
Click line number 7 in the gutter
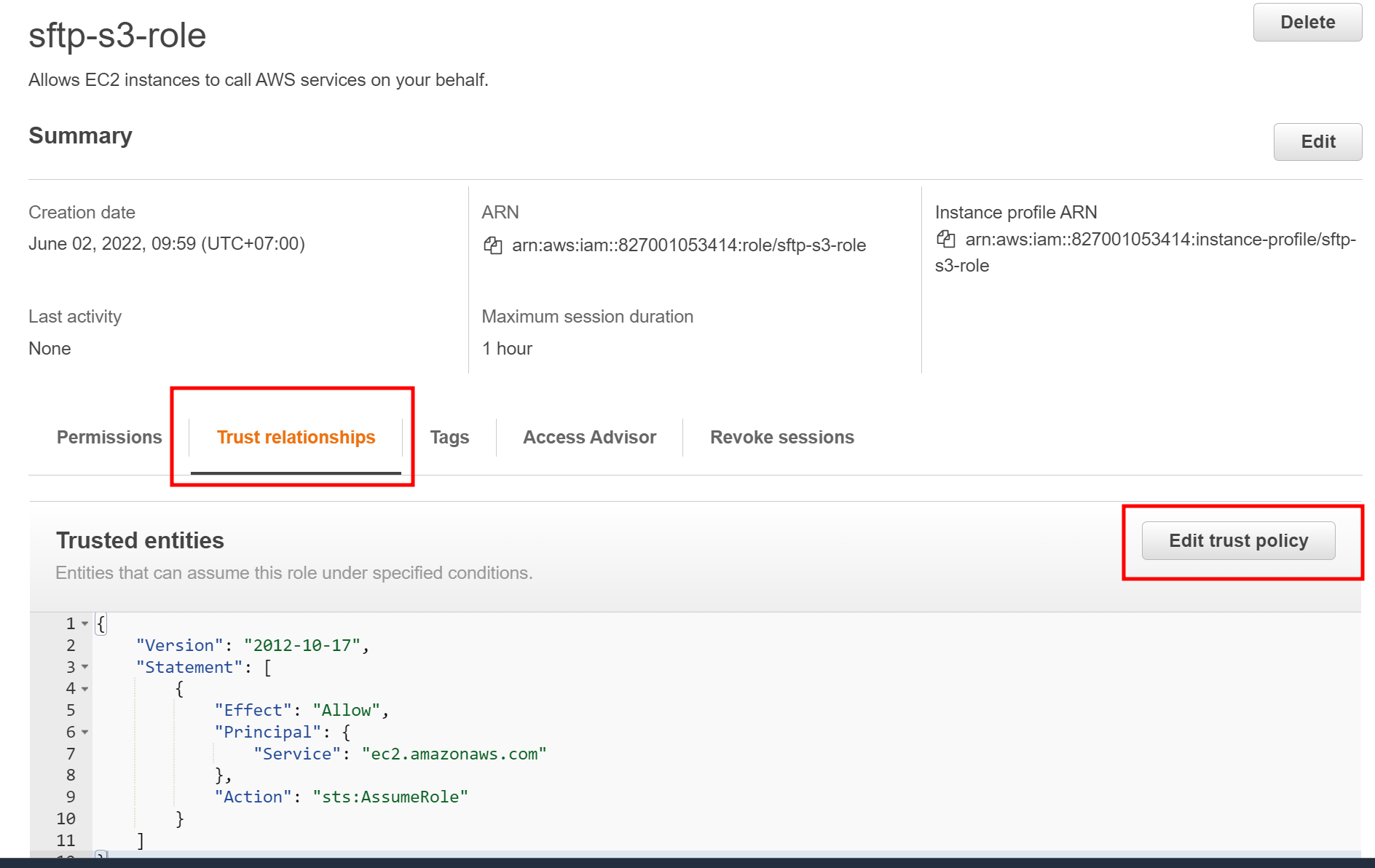71,754
